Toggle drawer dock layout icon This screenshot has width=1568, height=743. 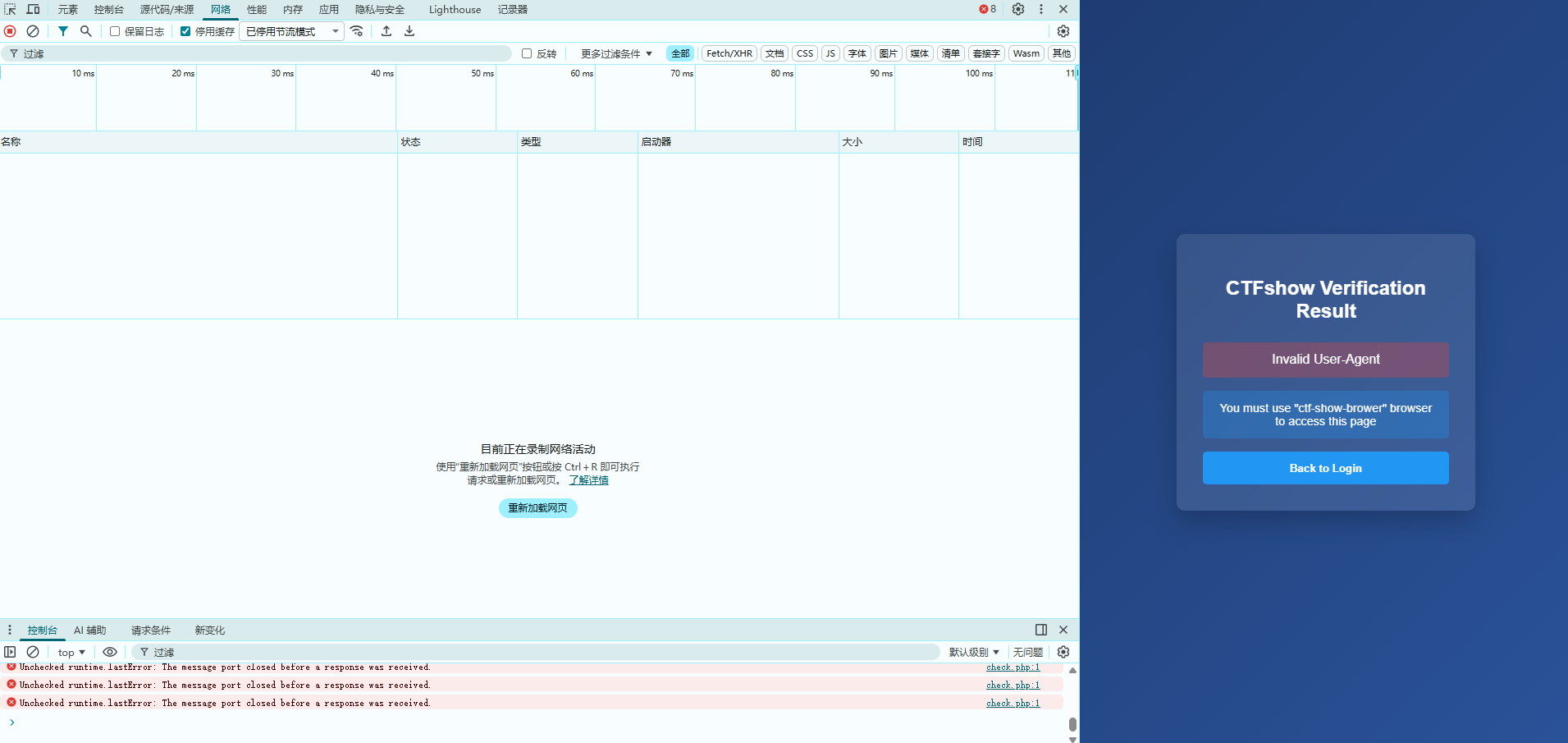(1041, 630)
